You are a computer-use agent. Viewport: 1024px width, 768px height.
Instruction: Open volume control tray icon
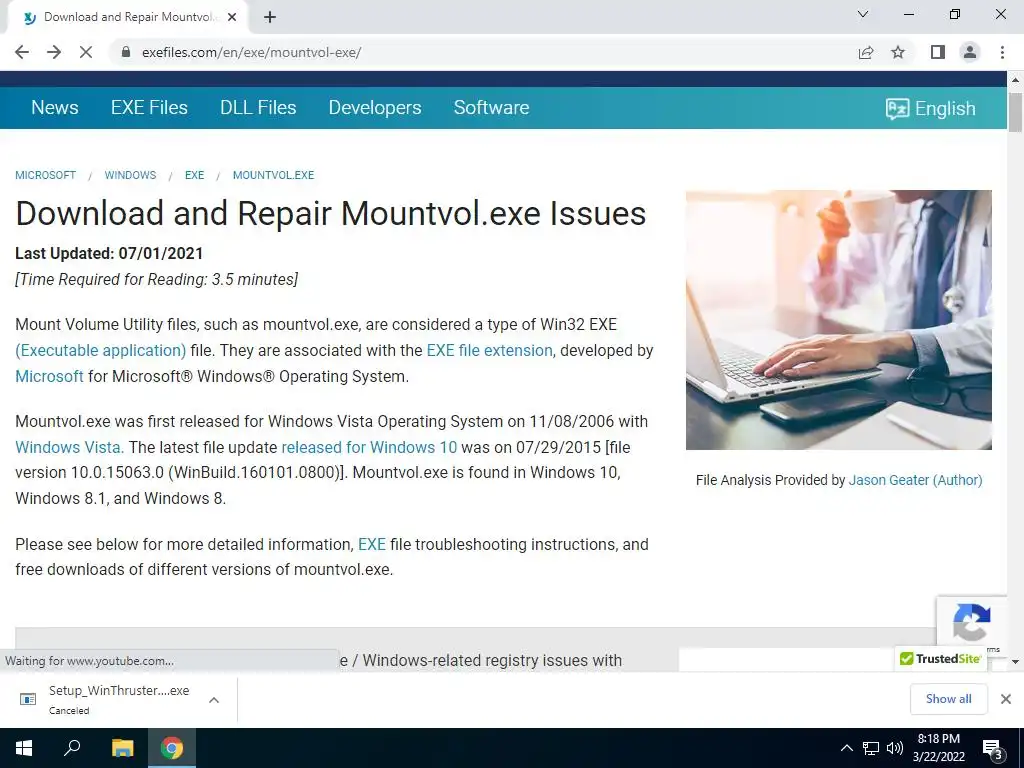(x=895, y=748)
